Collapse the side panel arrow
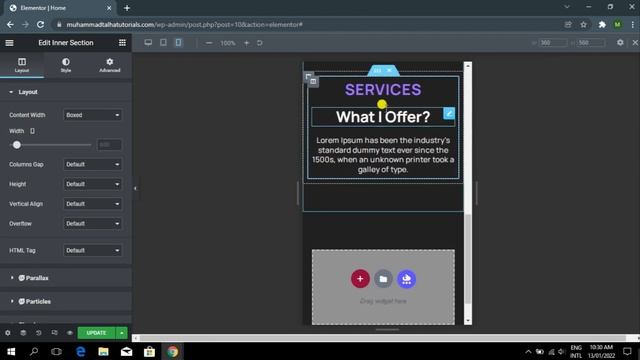 click(x=135, y=189)
